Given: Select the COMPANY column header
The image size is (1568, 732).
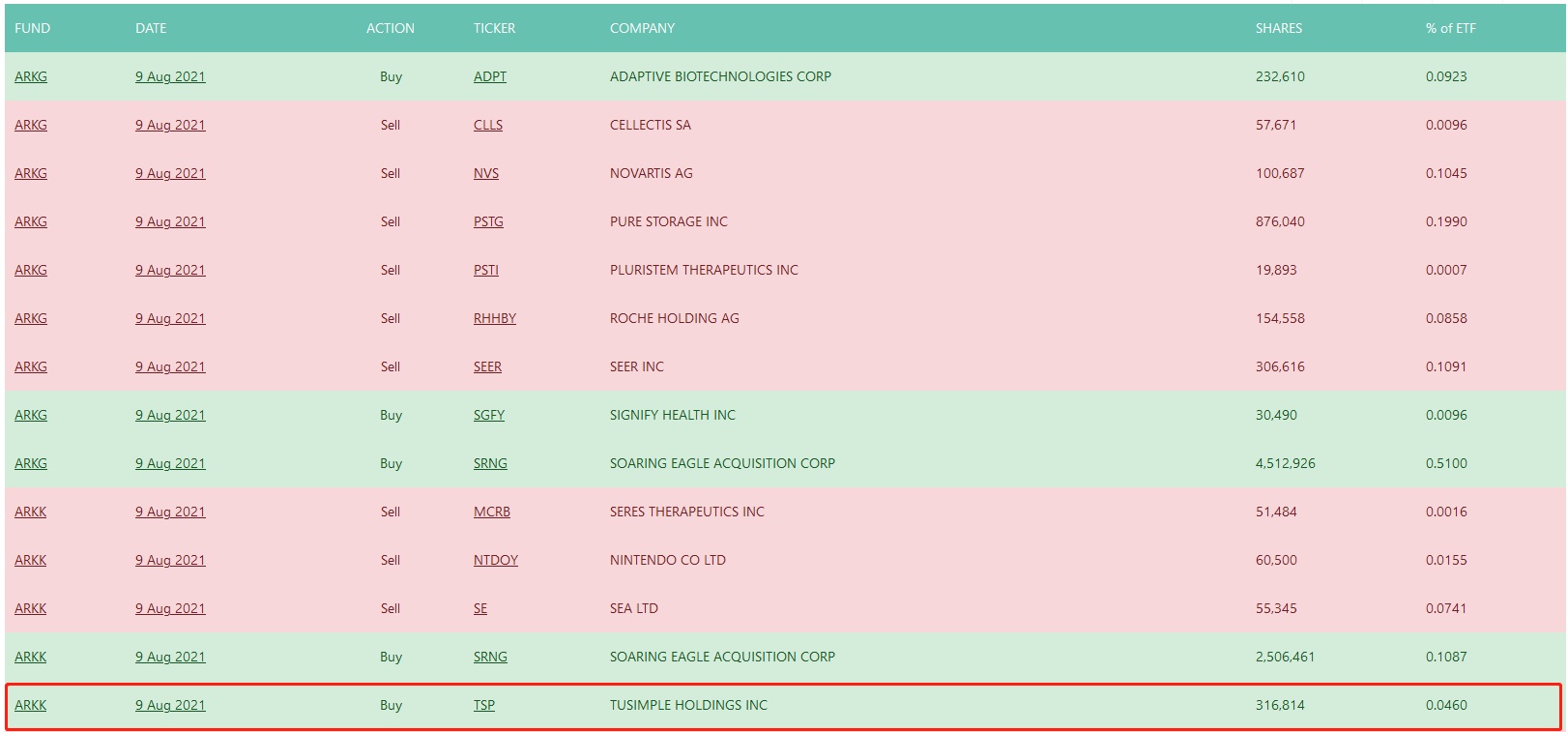Looking at the screenshot, I should click(642, 28).
